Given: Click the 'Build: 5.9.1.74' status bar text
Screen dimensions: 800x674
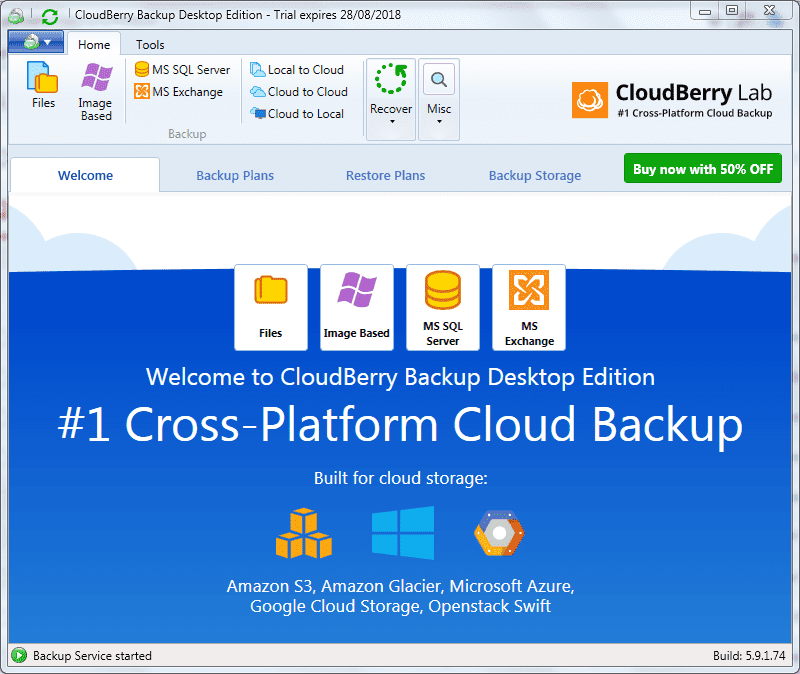Looking at the screenshot, I should pos(749,656).
